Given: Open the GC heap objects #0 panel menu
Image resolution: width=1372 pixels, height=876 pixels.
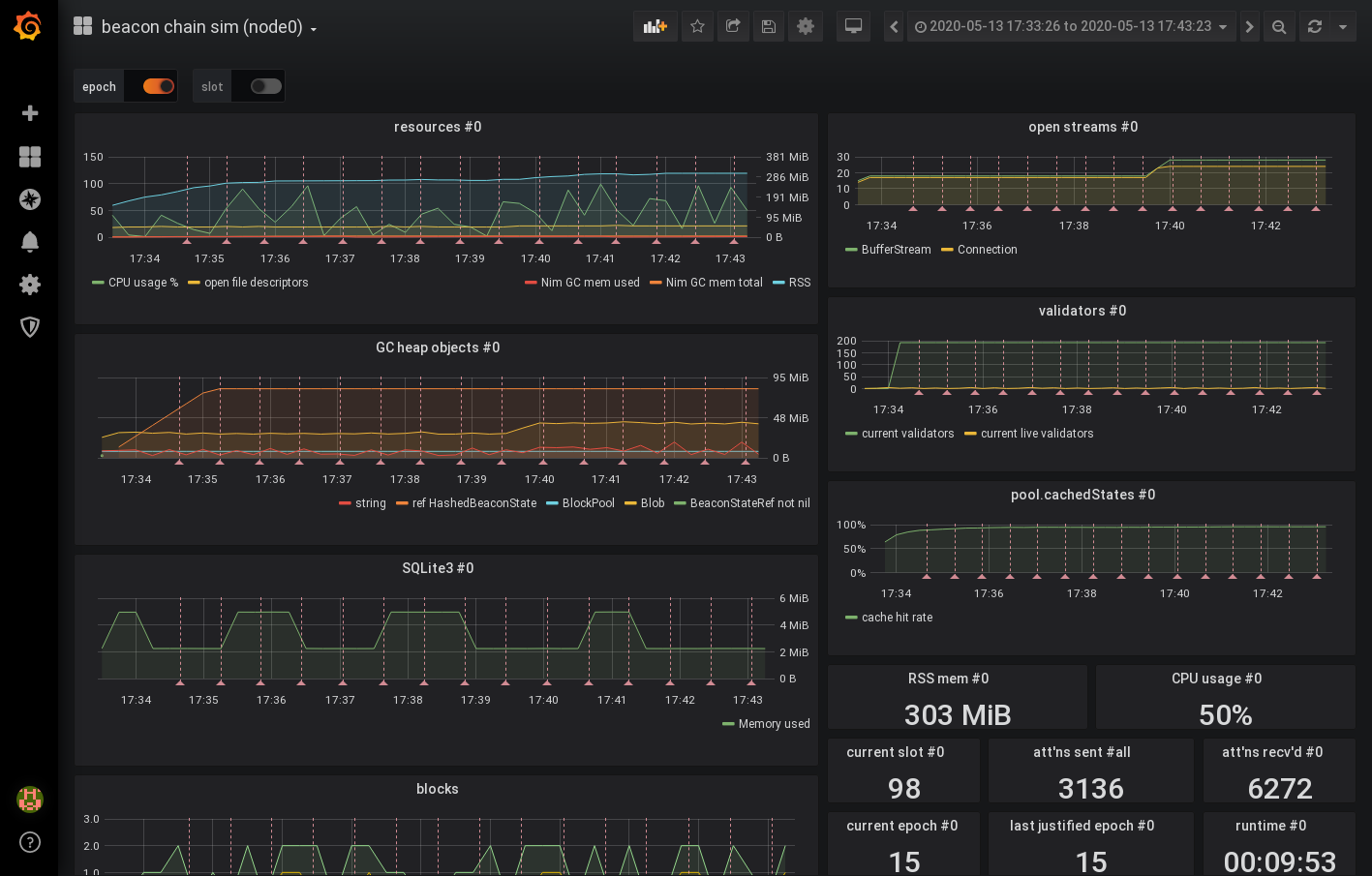Looking at the screenshot, I should click(x=438, y=347).
